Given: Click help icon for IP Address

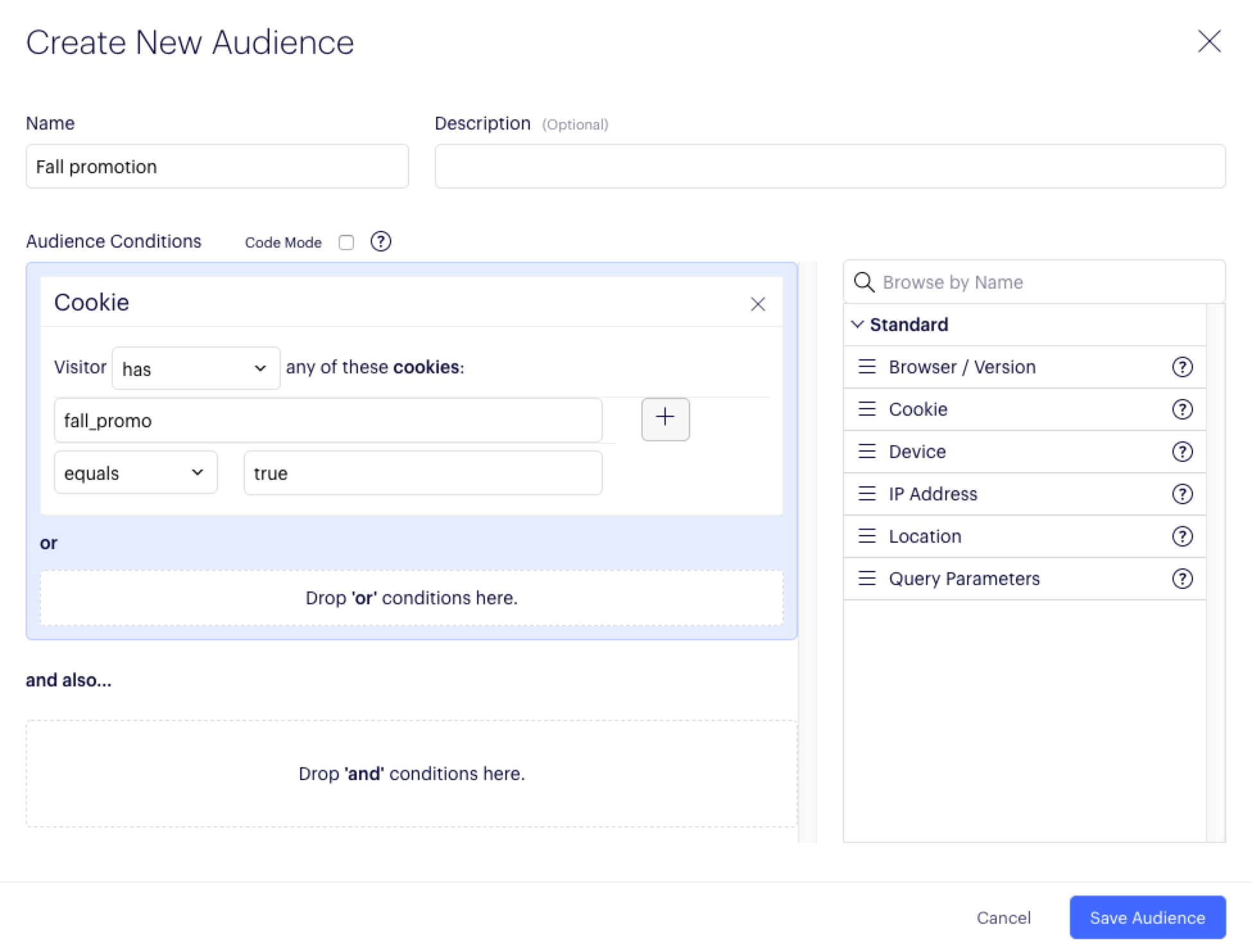Looking at the screenshot, I should tap(1181, 494).
